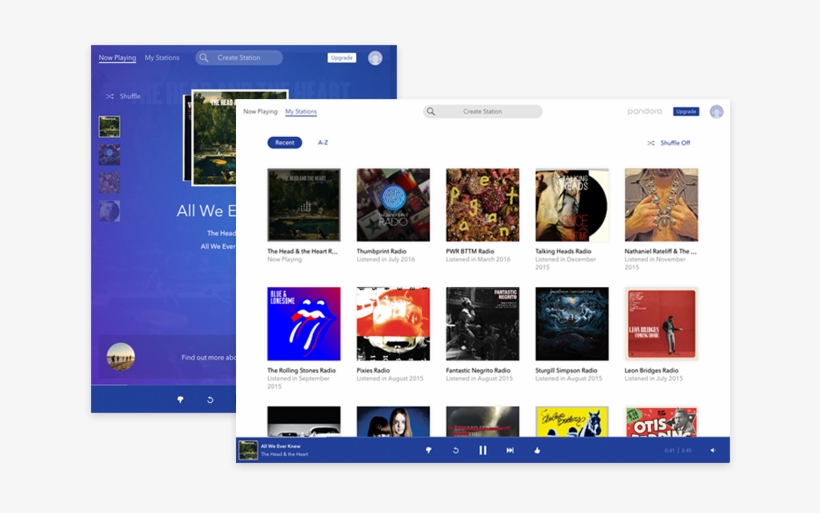Open the Sturgill Simpson Radio station

(572, 324)
